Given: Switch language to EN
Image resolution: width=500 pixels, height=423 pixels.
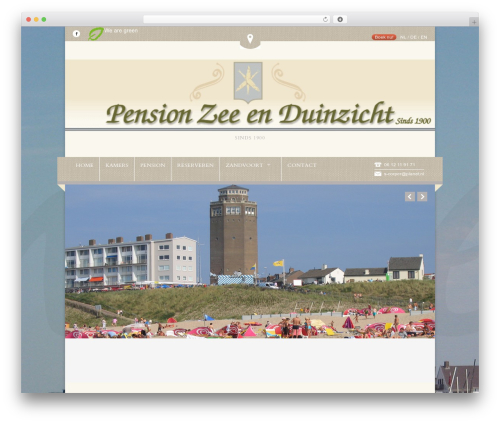Looking at the screenshot, I should (424, 37).
